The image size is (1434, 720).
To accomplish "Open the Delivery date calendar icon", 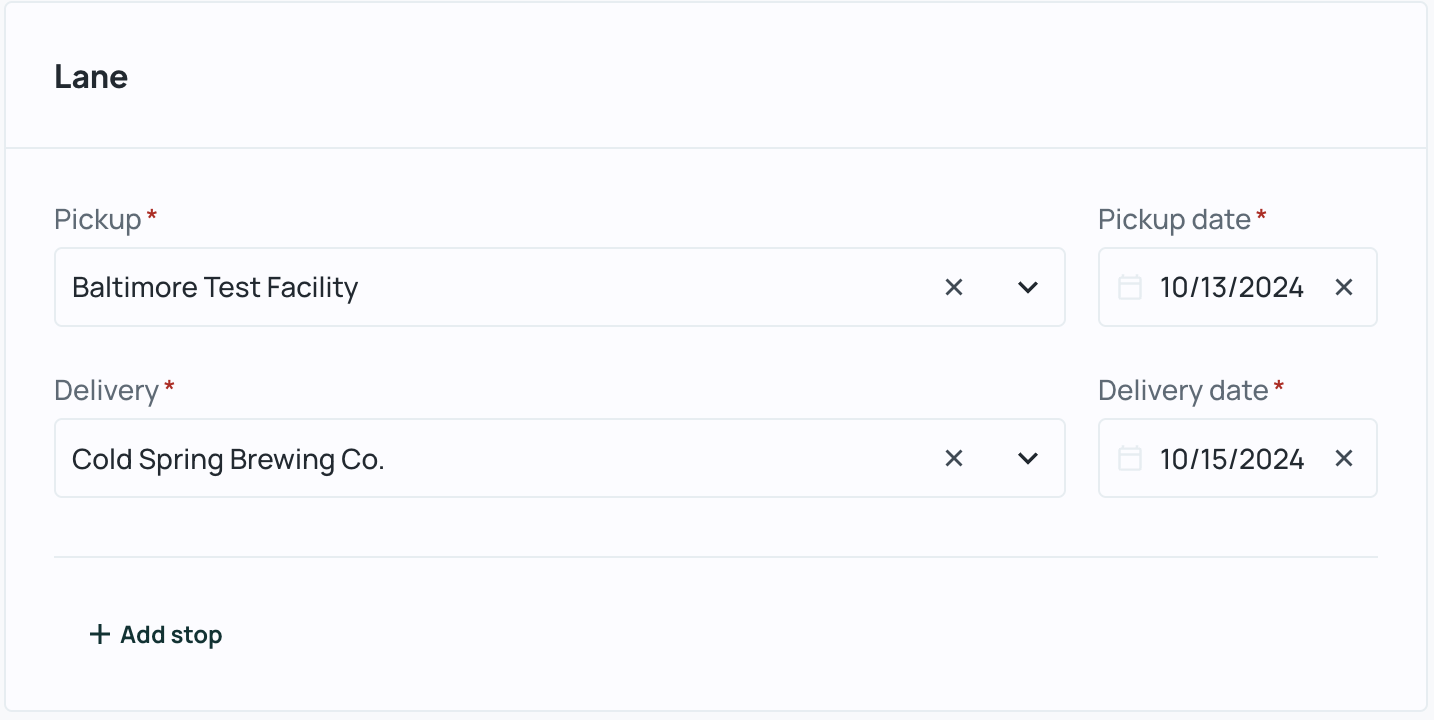I will [x=1130, y=458].
